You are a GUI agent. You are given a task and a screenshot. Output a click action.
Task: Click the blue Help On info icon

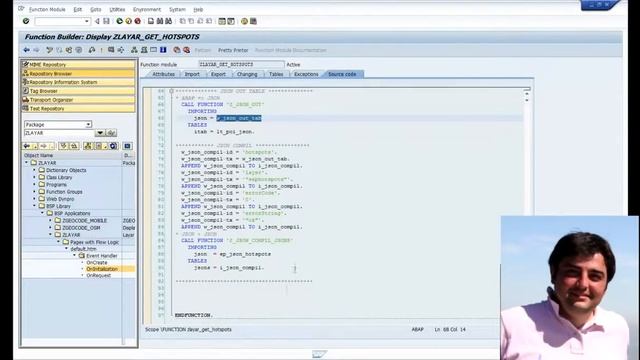pos(163,50)
